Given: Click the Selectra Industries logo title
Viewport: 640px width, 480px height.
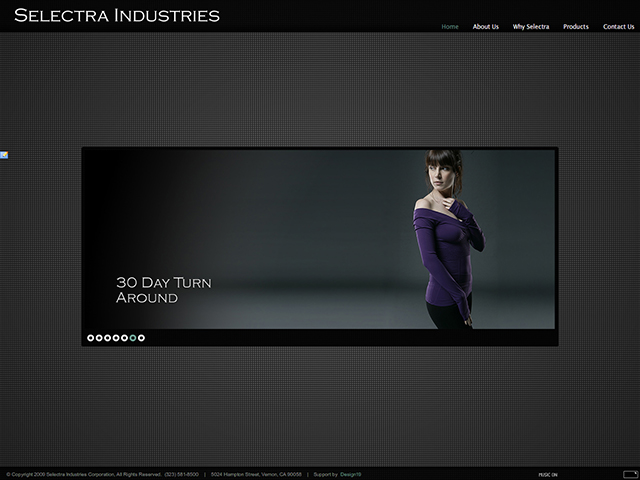Looking at the screenshot, I should (117, 15).
